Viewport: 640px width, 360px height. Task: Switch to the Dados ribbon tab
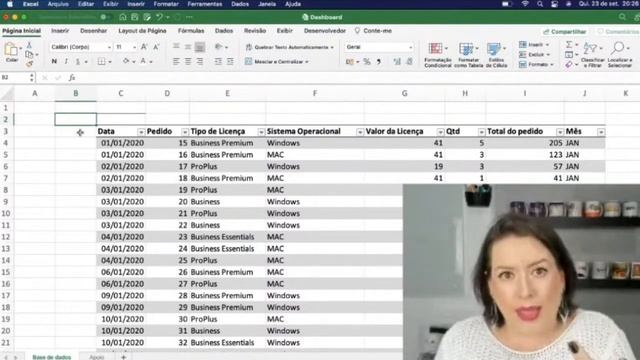tap(224, 31)
